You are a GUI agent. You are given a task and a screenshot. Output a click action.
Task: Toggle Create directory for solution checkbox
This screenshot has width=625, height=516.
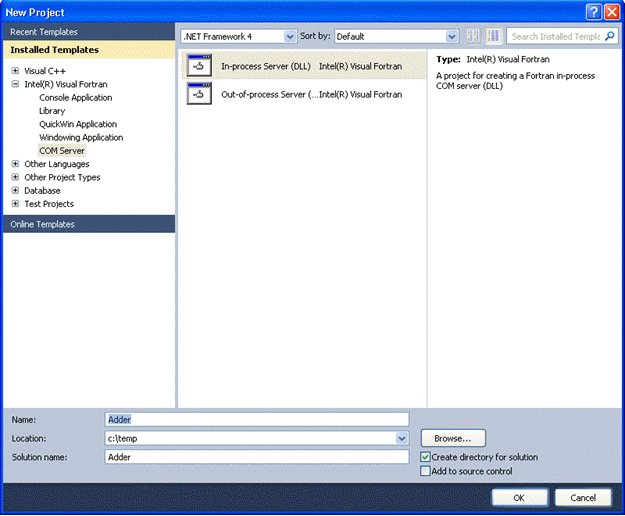[425, 457]
